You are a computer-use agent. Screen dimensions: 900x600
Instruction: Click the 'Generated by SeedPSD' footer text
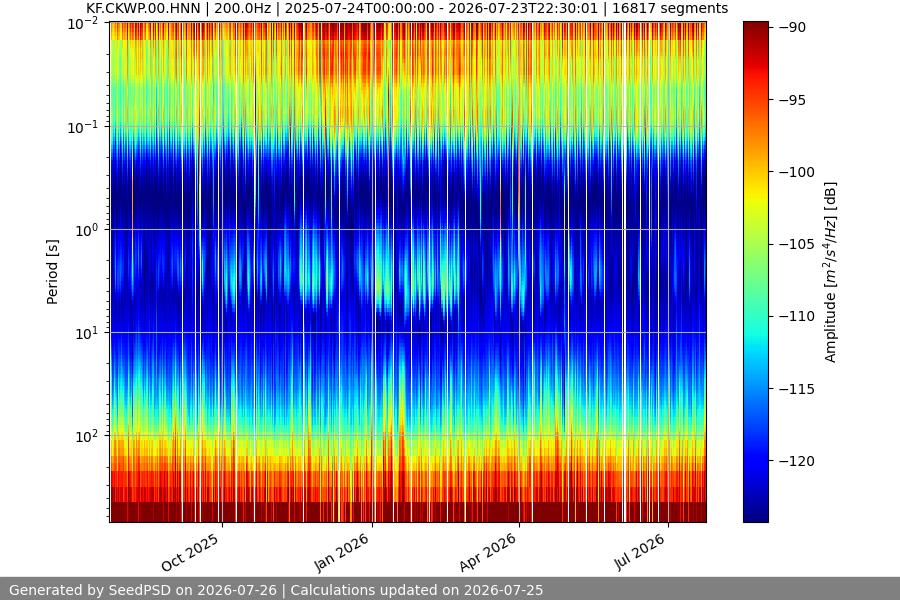tap(276, 590)
